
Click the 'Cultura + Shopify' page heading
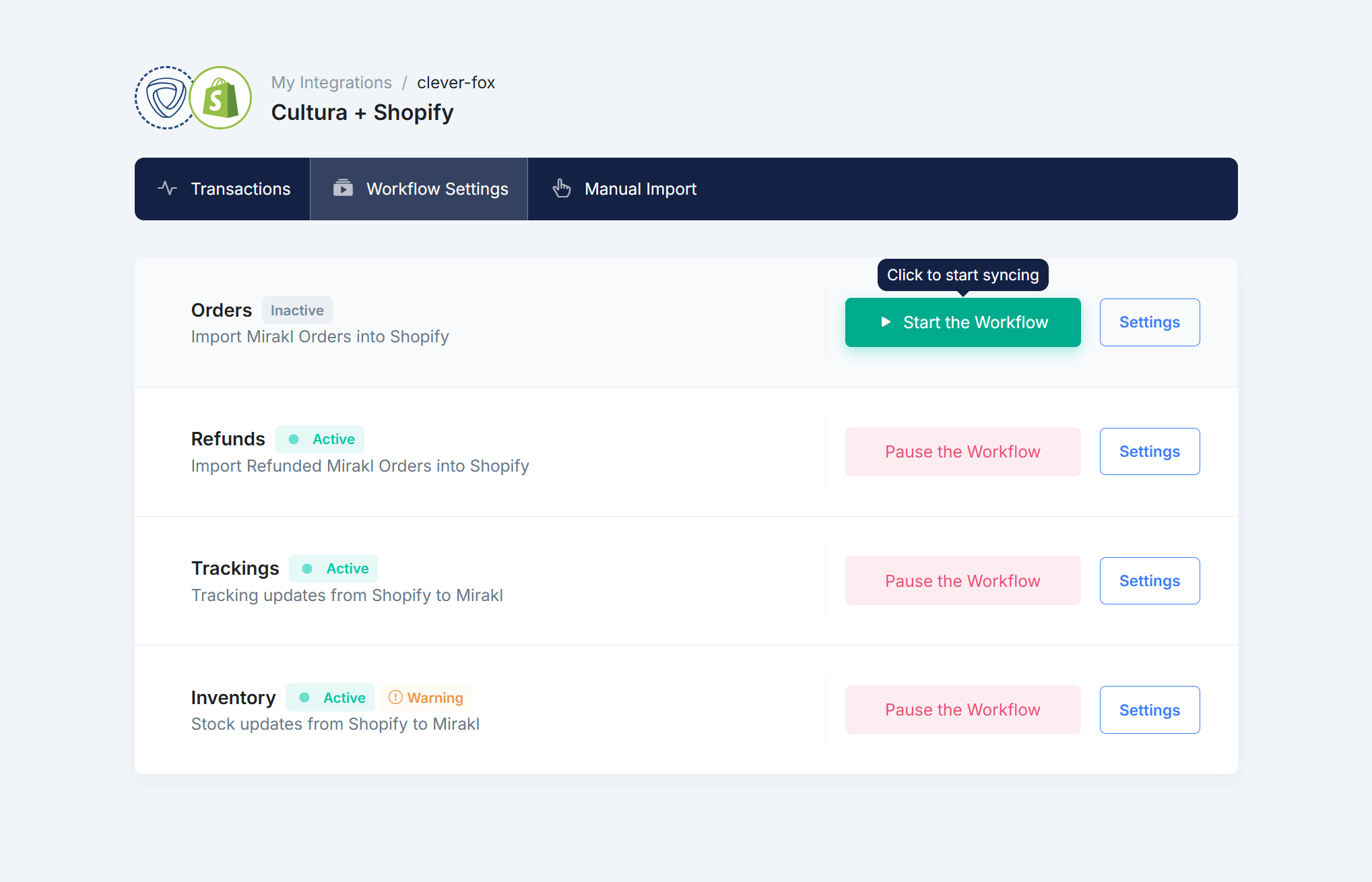[x=362, y=112]
